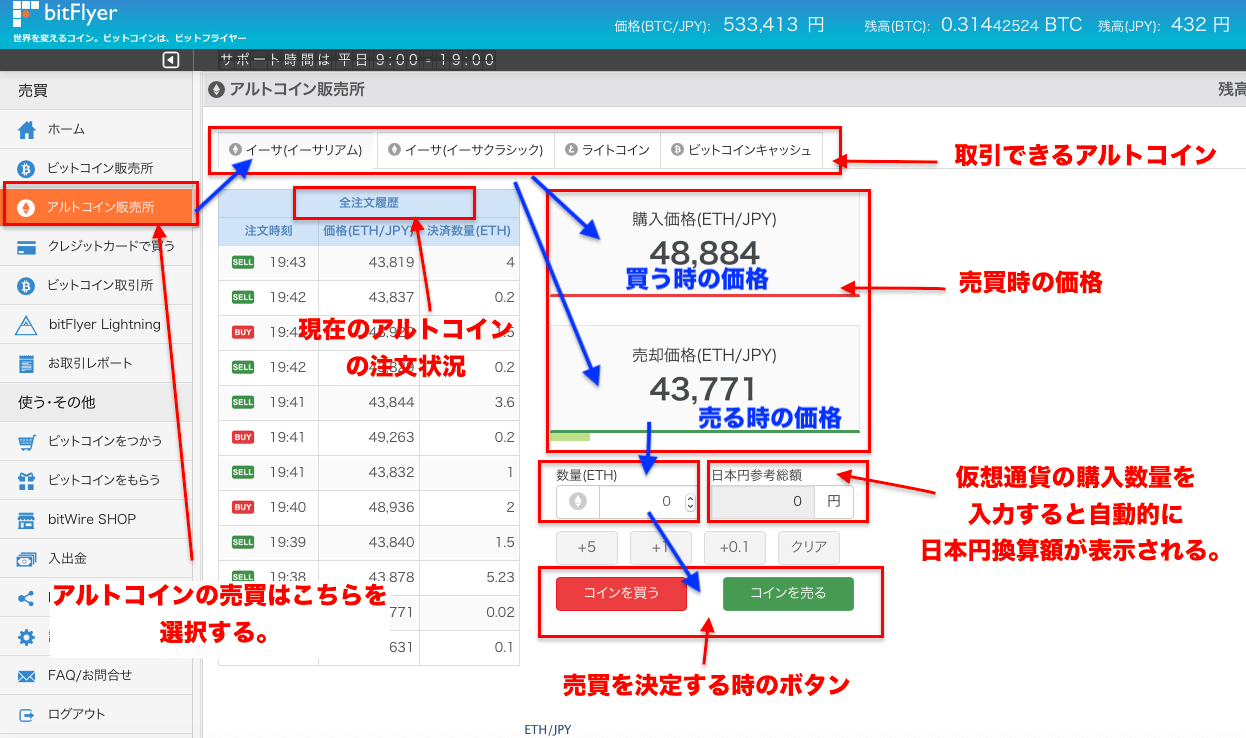This screenshot has height=738, width=1246.
Task: Click ログアウト in the sidebar
Action: pyautogui.click(x=95, y=715)
